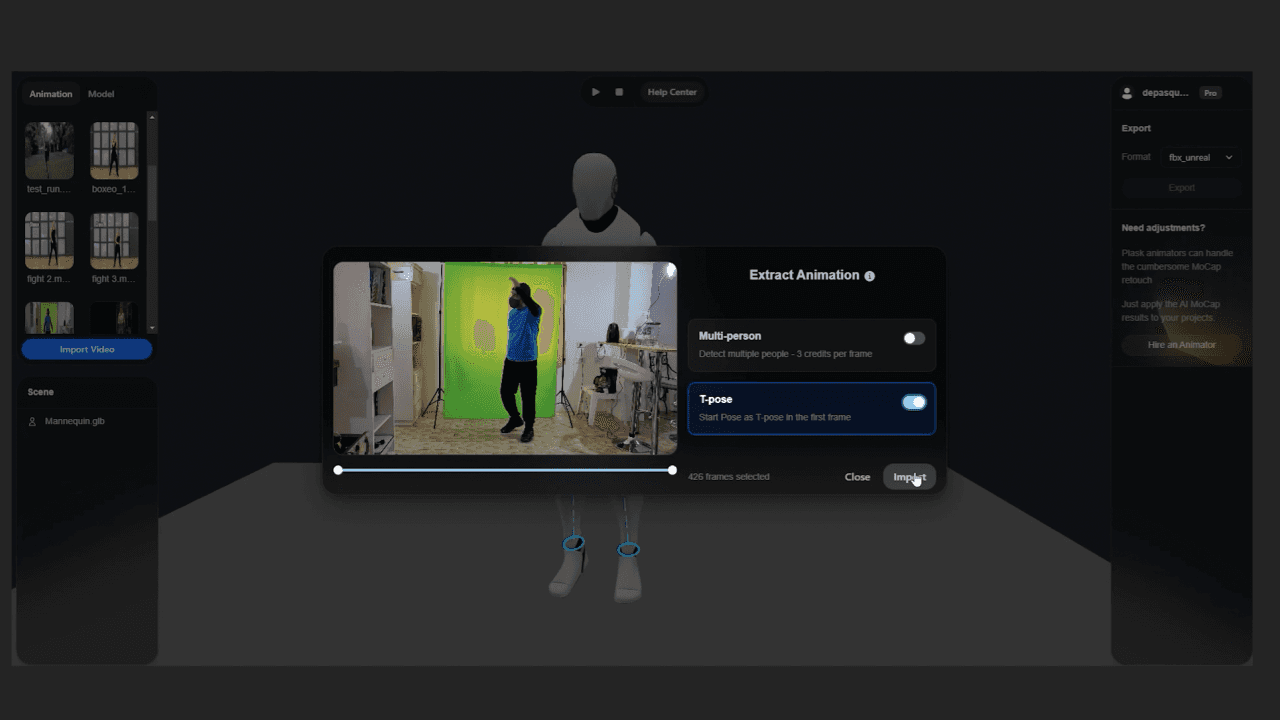
Task: Switch to the Animation tab
Action: (x=51, y=94)
